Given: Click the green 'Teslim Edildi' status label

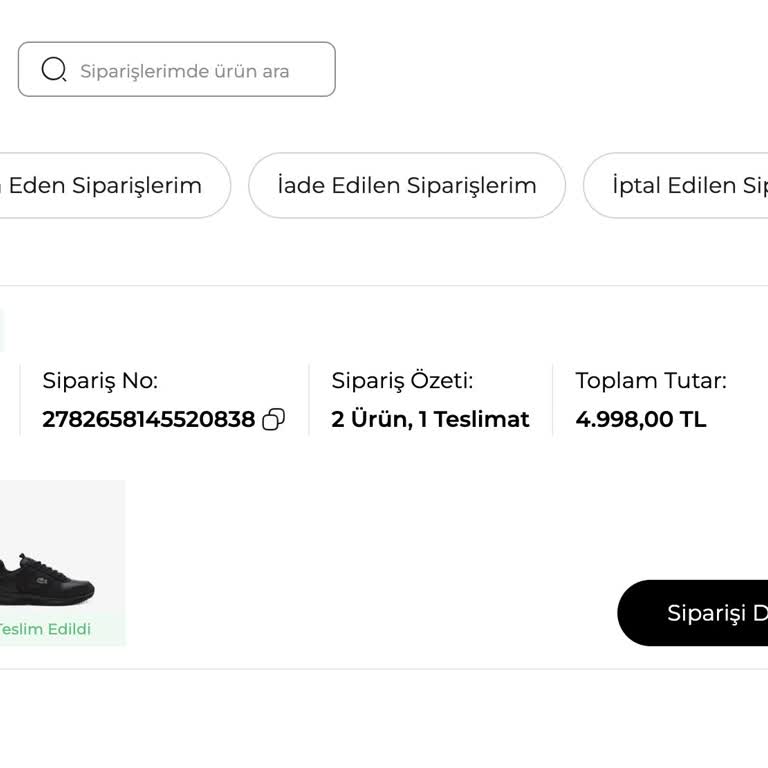Looking at the screenshot, I should click(x=44, y=629).
